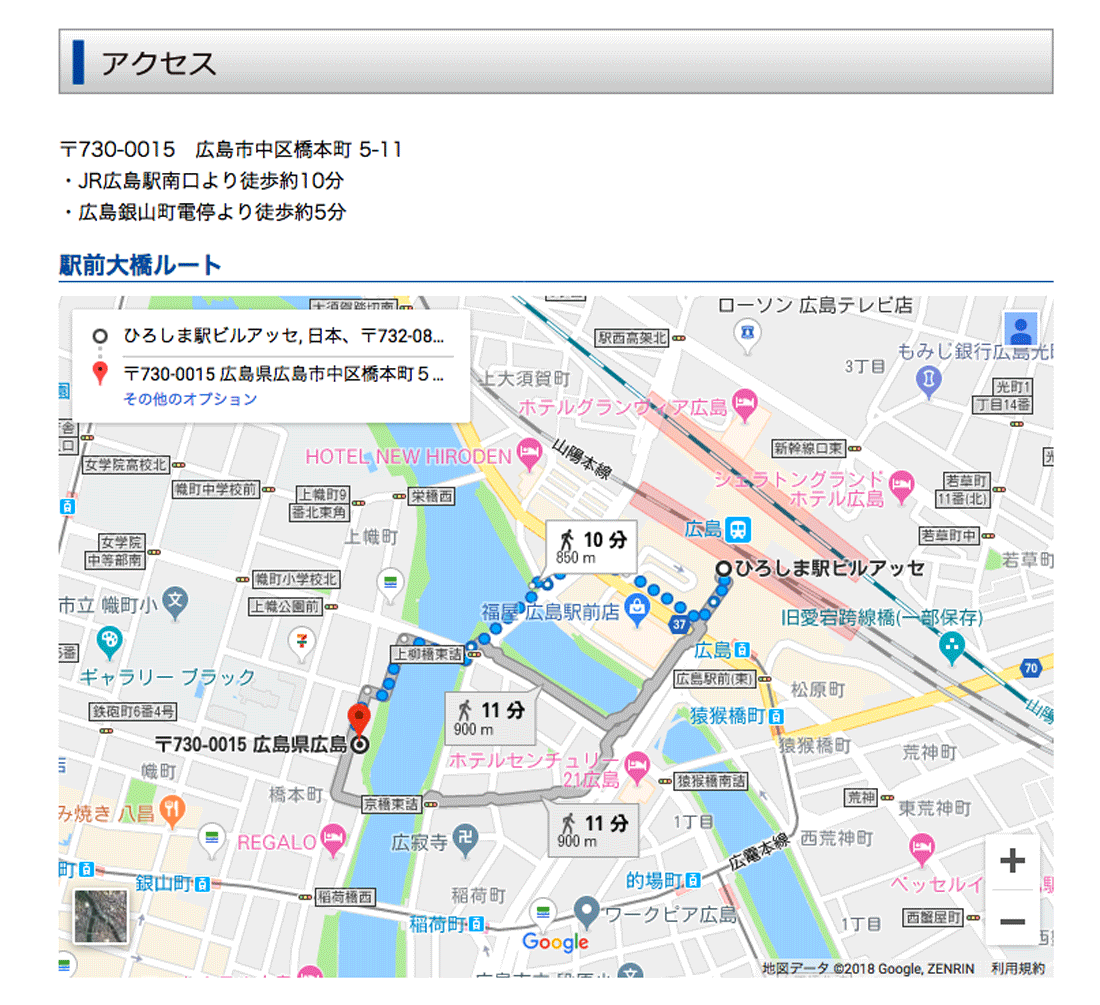The height and width of the screenshot is (1005, 1100).
Task: Click the 猿猴橋南詰 intersection label
Action: click(711, 781)
